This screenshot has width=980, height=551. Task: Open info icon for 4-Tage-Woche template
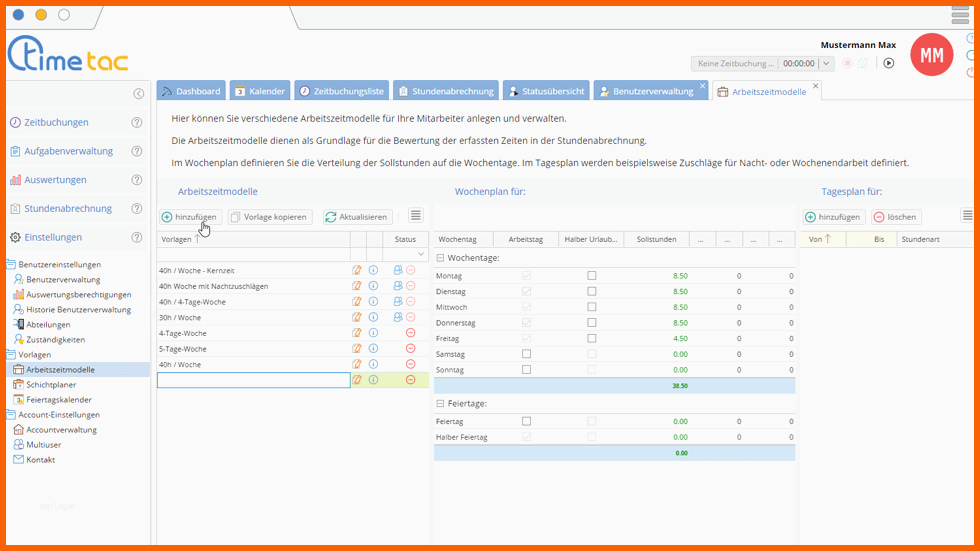tap(373, 333)
